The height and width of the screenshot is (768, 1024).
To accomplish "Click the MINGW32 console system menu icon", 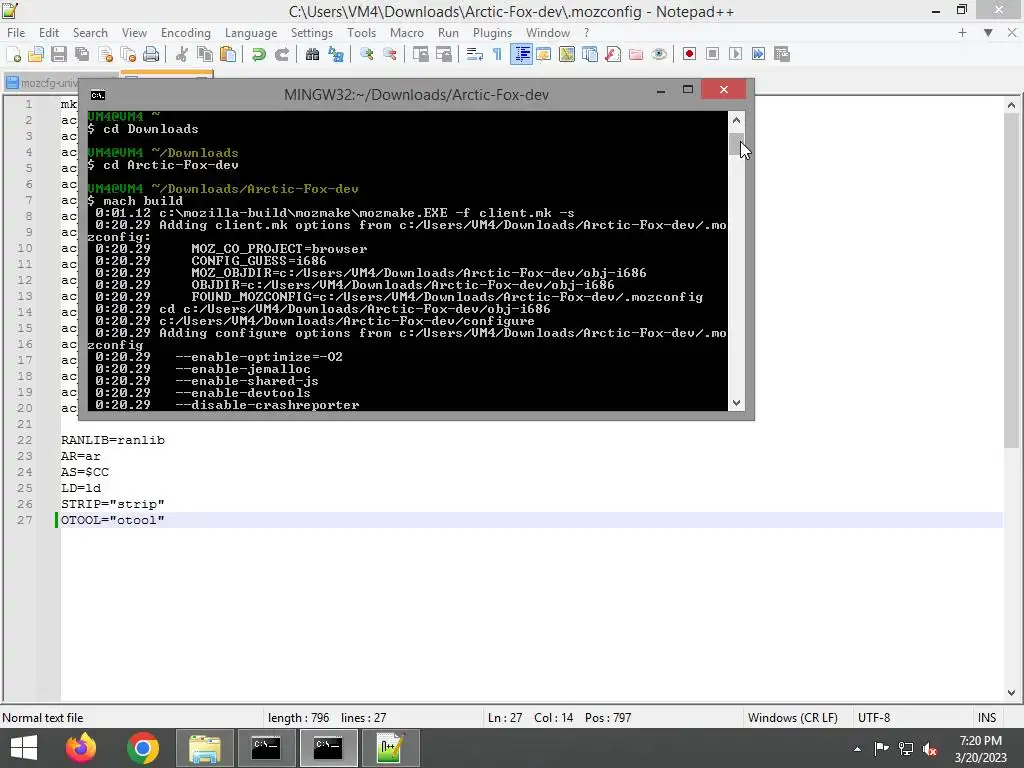I will (x=98, y=95).
